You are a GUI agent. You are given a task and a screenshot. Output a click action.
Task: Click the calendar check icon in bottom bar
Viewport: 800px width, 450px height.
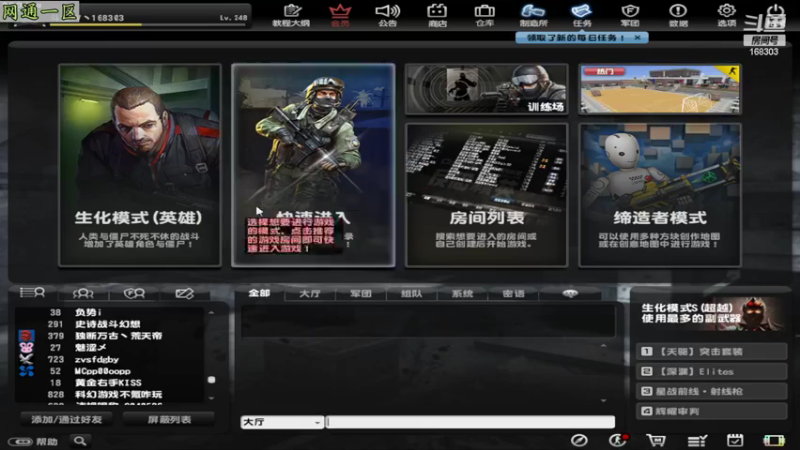(x=735, y=440)
